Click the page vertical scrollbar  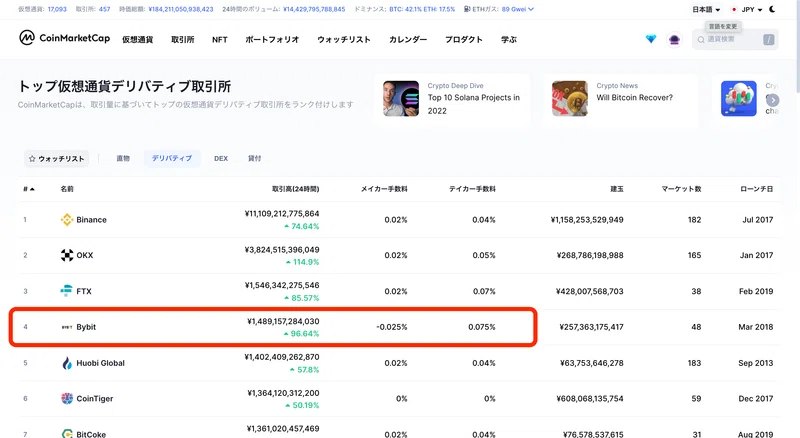(x=797, y=46)
